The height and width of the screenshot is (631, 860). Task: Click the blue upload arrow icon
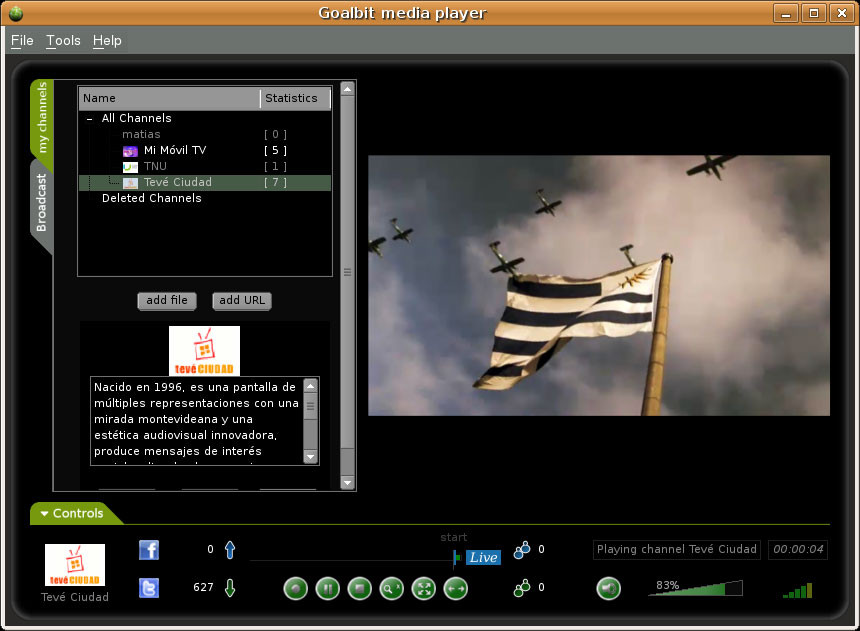tap(230, 550)
